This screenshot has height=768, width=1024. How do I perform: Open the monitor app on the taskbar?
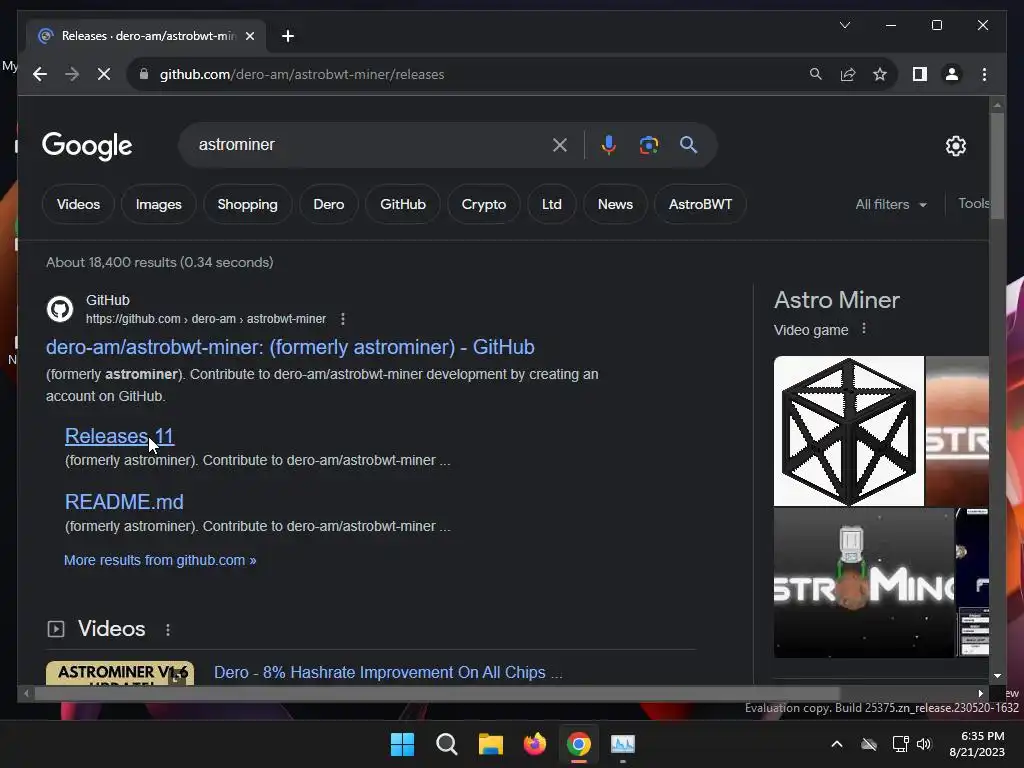(622, 744)
